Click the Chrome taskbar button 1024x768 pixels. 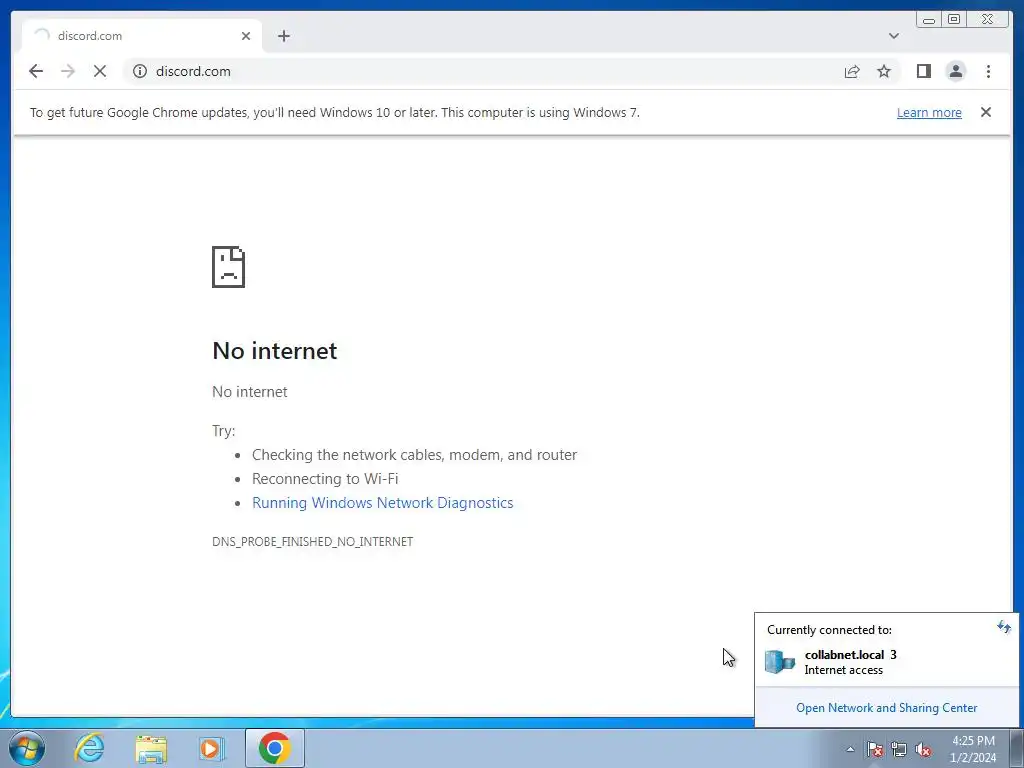274,748
